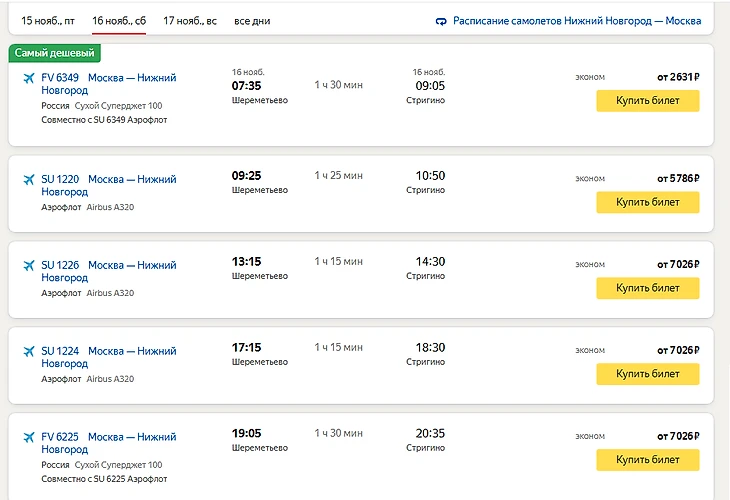Screen dimensions: 730x500
Task: Click the schedule icon before Расписание самолетов
Action: click(442, 21)
